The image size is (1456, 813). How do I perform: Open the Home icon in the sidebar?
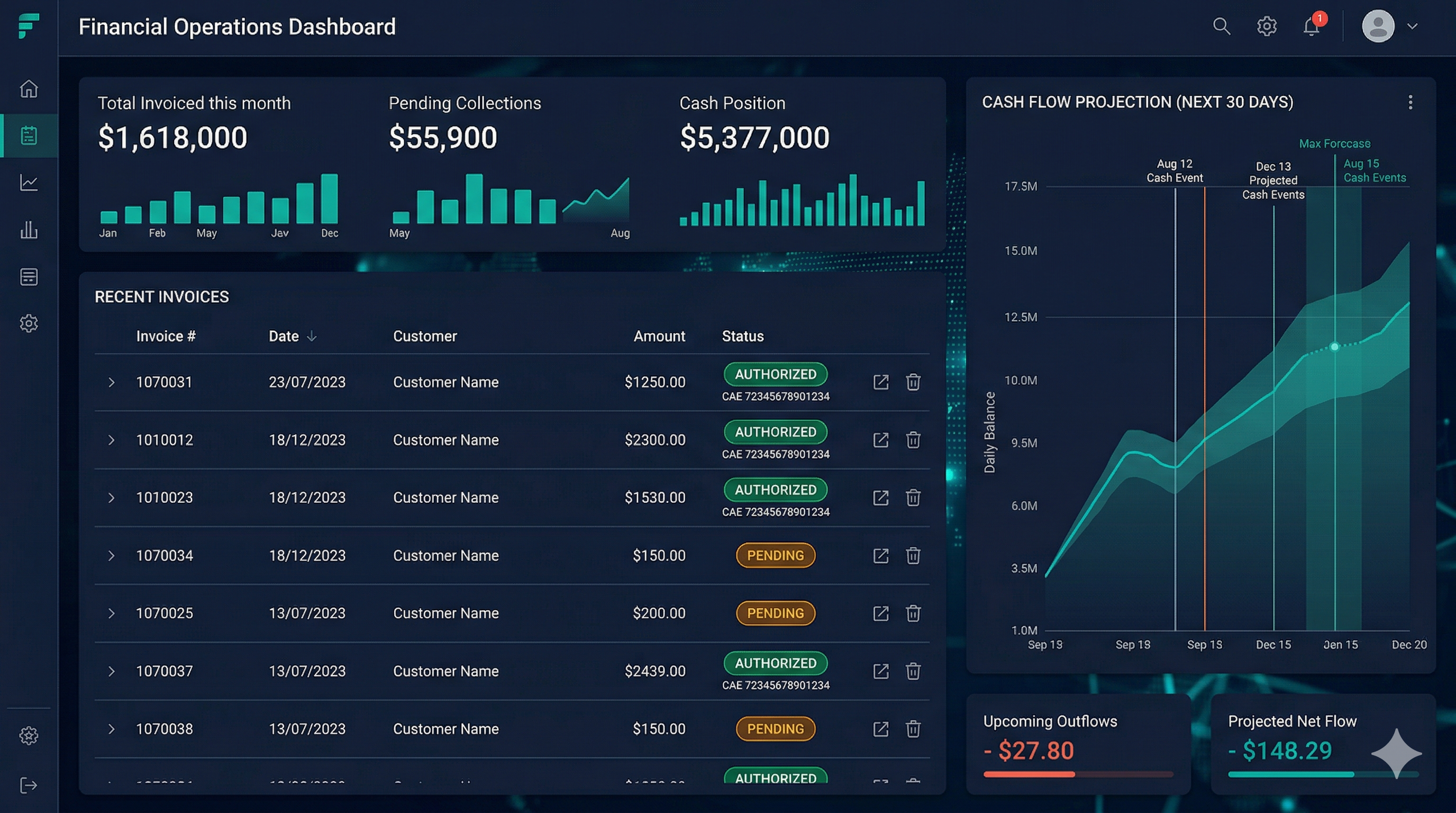click(x=28, y=89)
